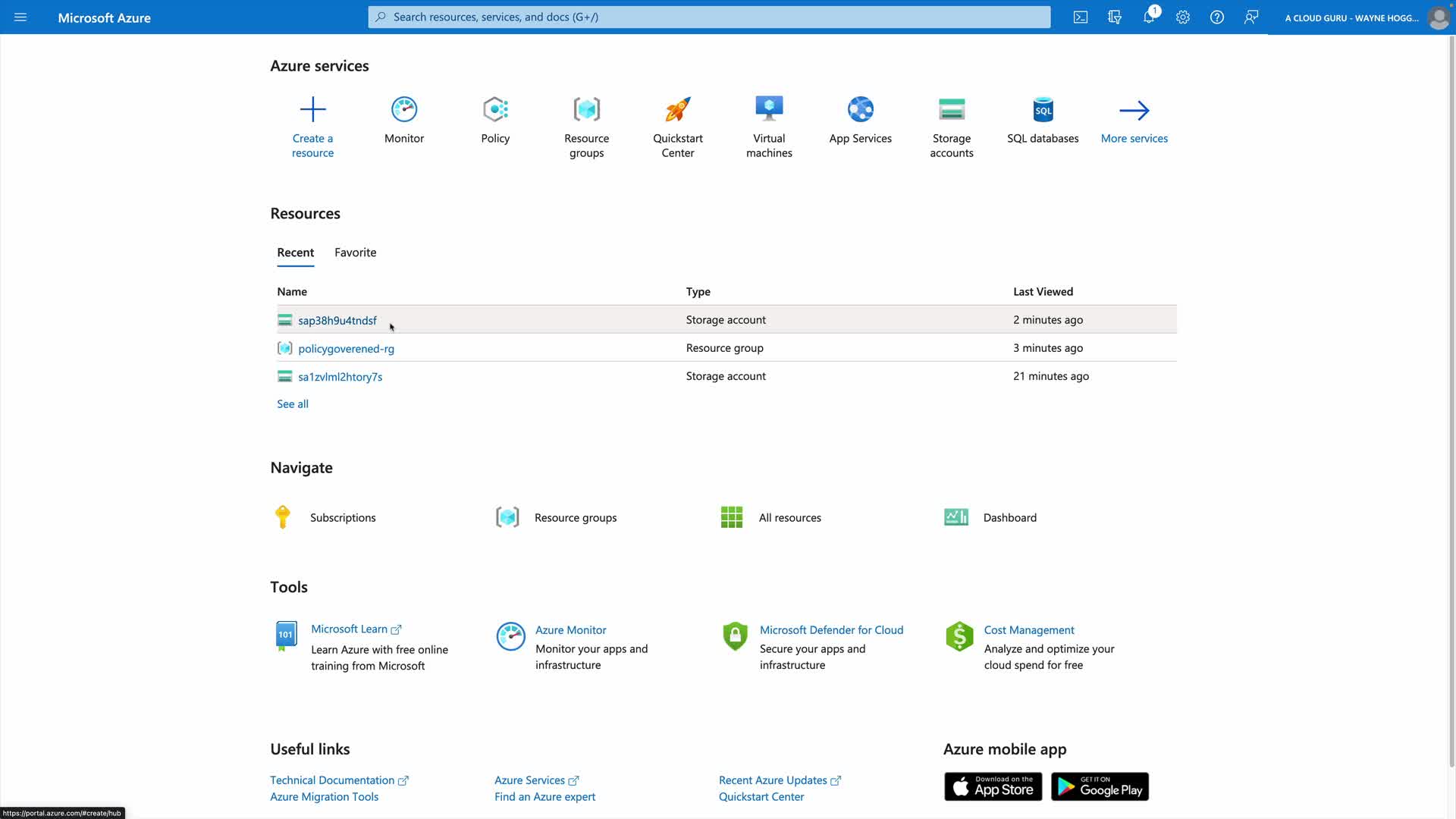Open Cloud Shell icon in header
This screenshot has height=819, width=1456.
point(1081,17)
